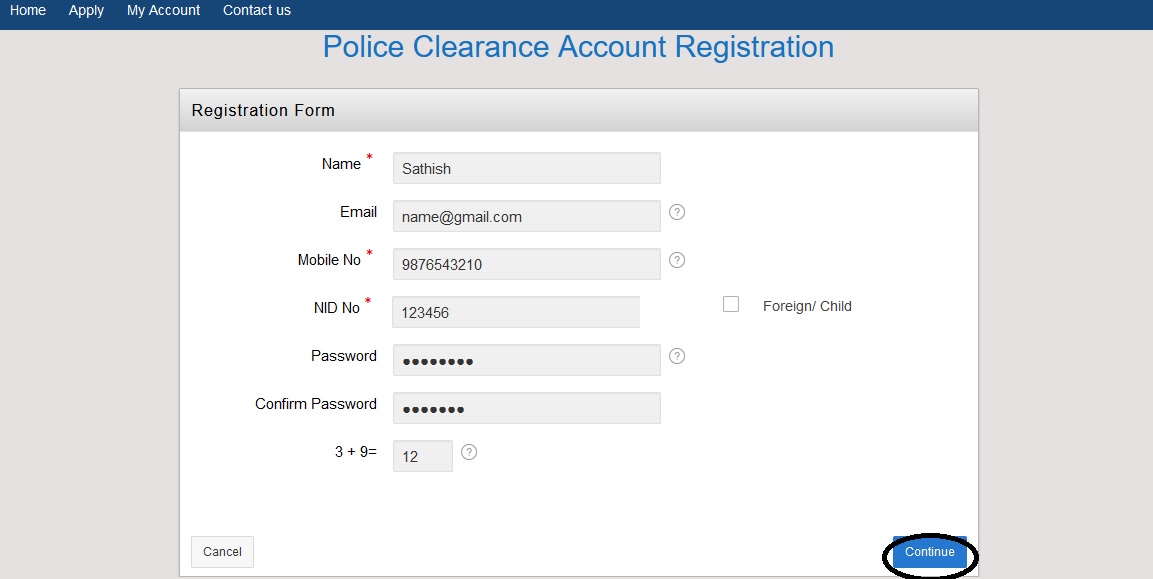The width and height of the screenshot is (1153, 579).
Task: Click the Registration Form panel header
Action: 578,110
